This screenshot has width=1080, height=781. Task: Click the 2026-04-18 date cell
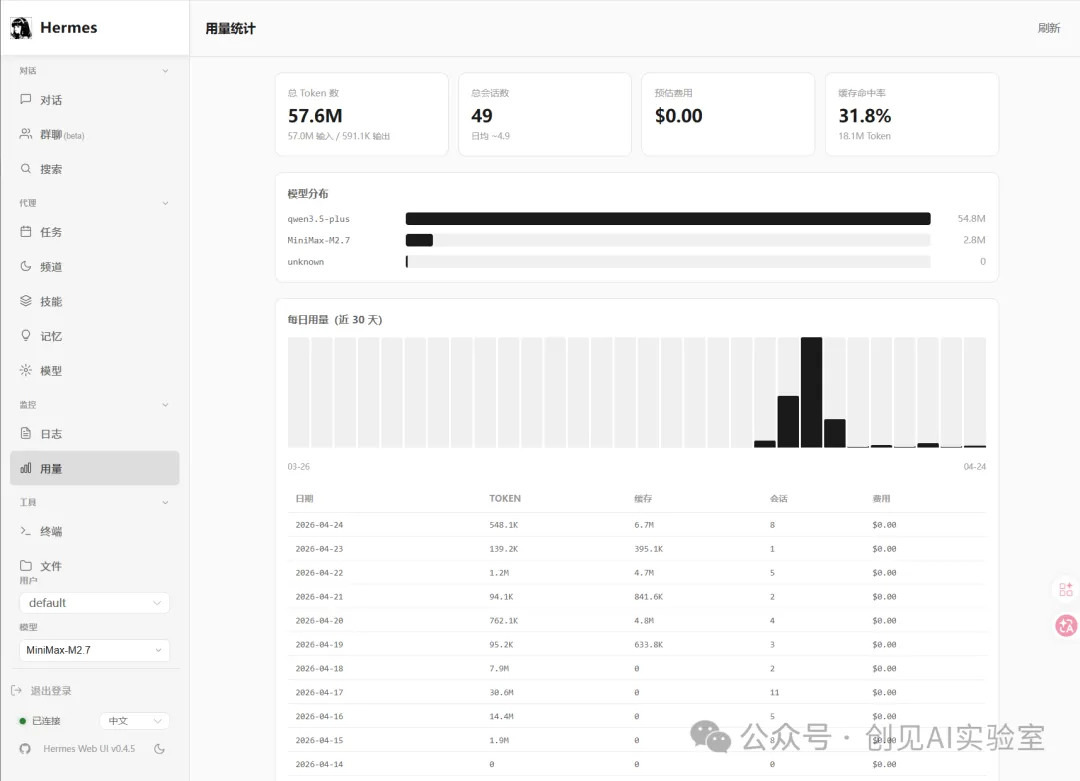(x=319, y=668)
